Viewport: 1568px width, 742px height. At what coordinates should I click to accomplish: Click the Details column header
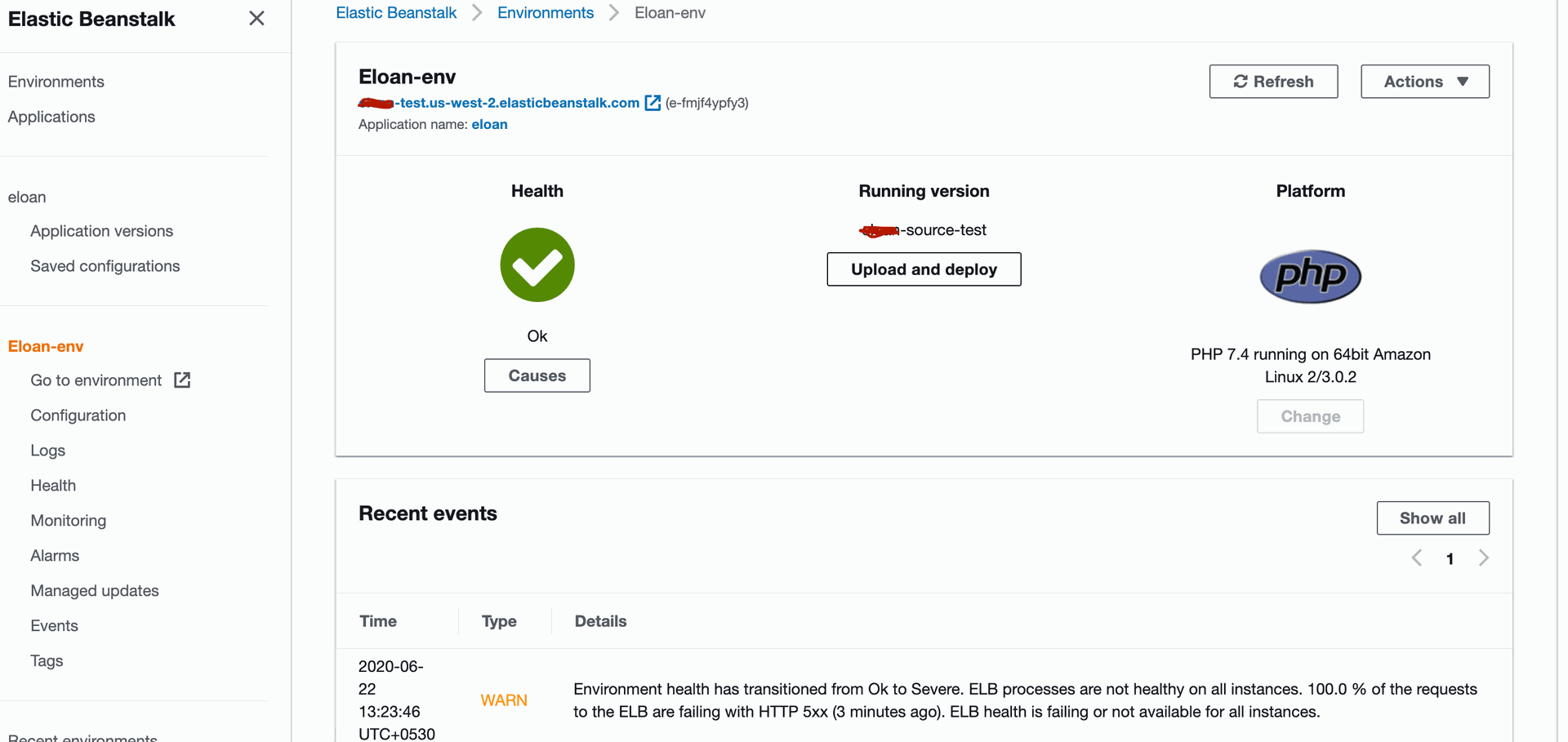pos(600,621)
